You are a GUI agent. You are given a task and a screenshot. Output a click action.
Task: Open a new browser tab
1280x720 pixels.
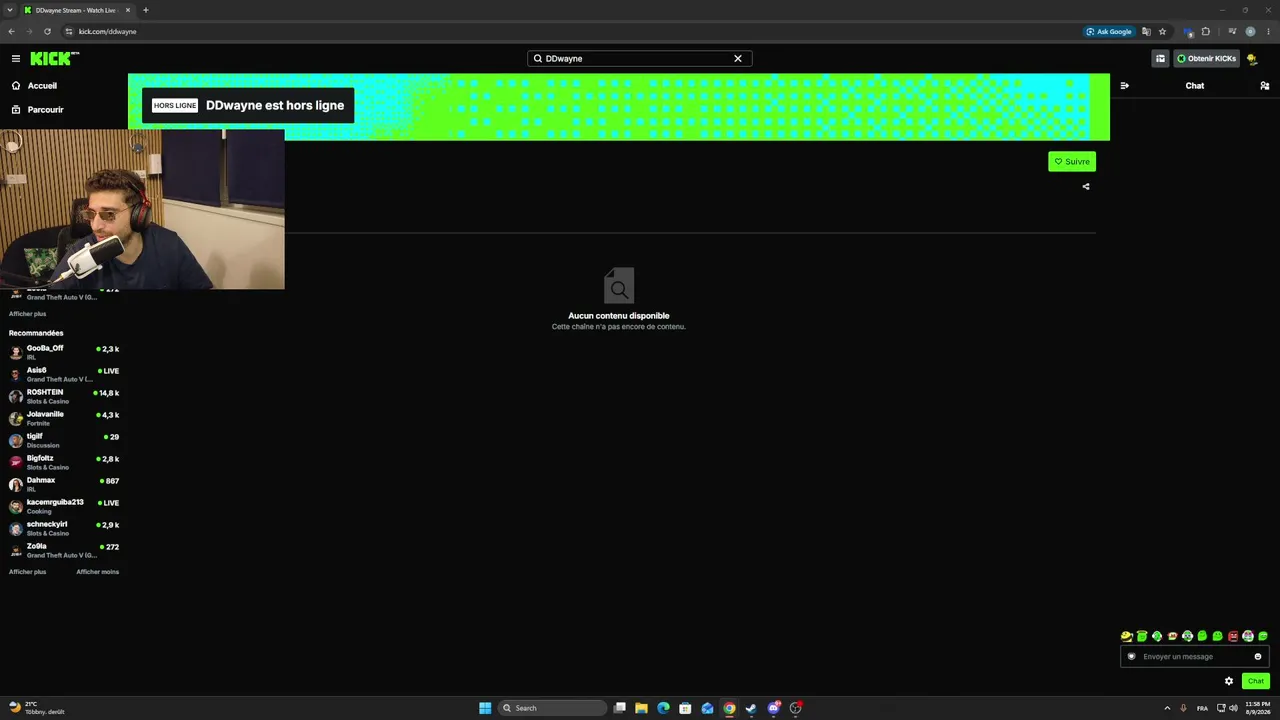point(146,10)
